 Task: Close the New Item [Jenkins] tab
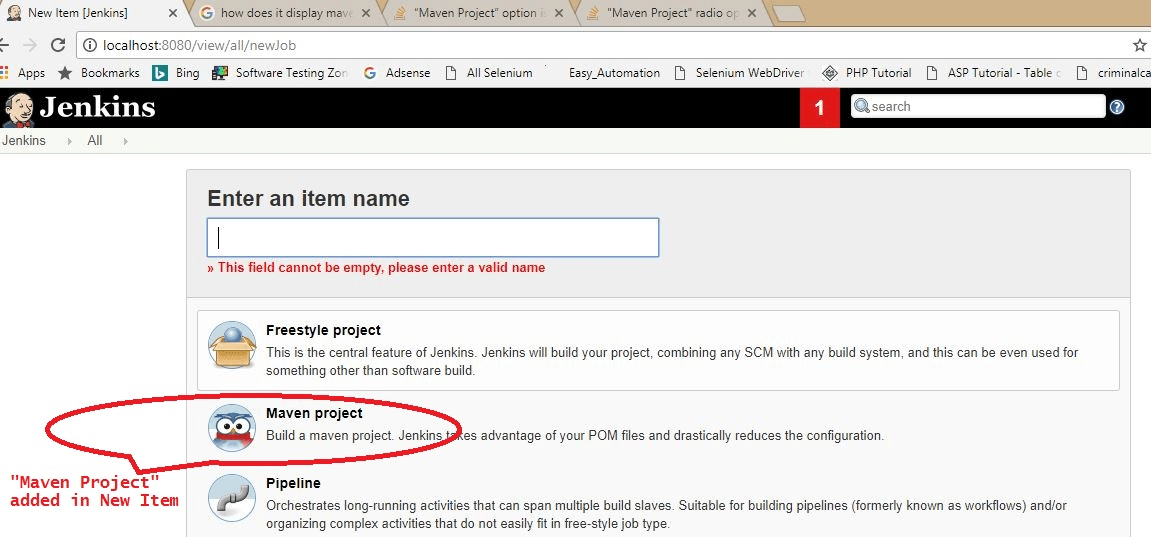pyautogui.click(x=174, y=13)
